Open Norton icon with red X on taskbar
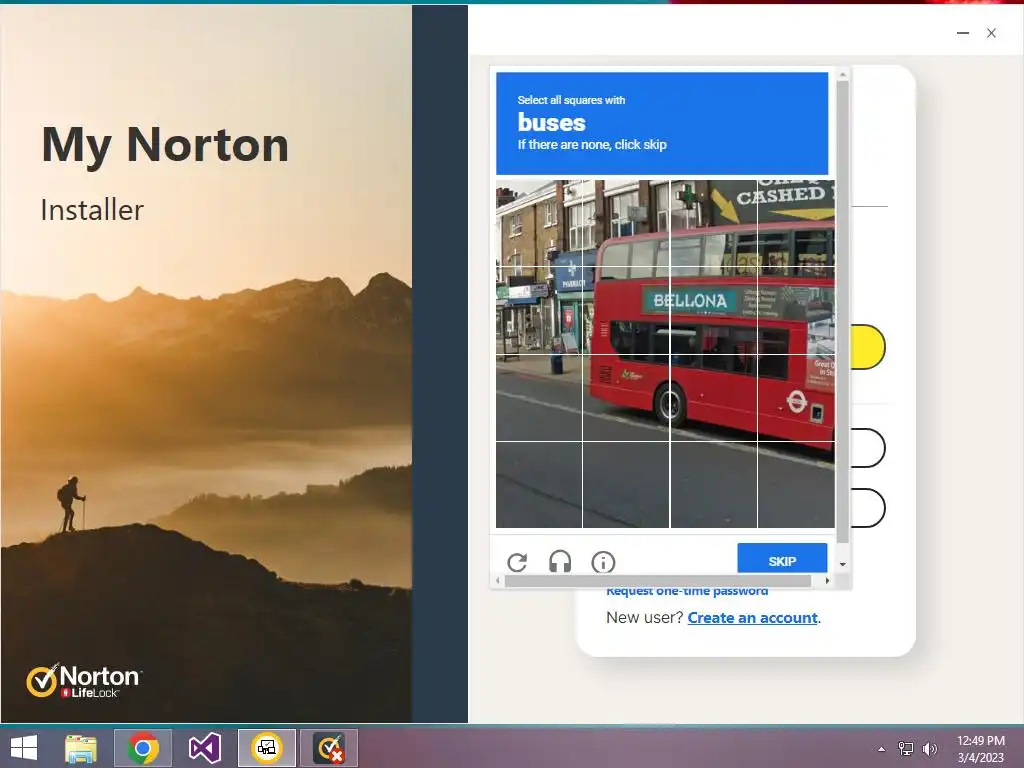This screenshot has height=768, width=1024. pyautogui.click(x=328, y=748)
